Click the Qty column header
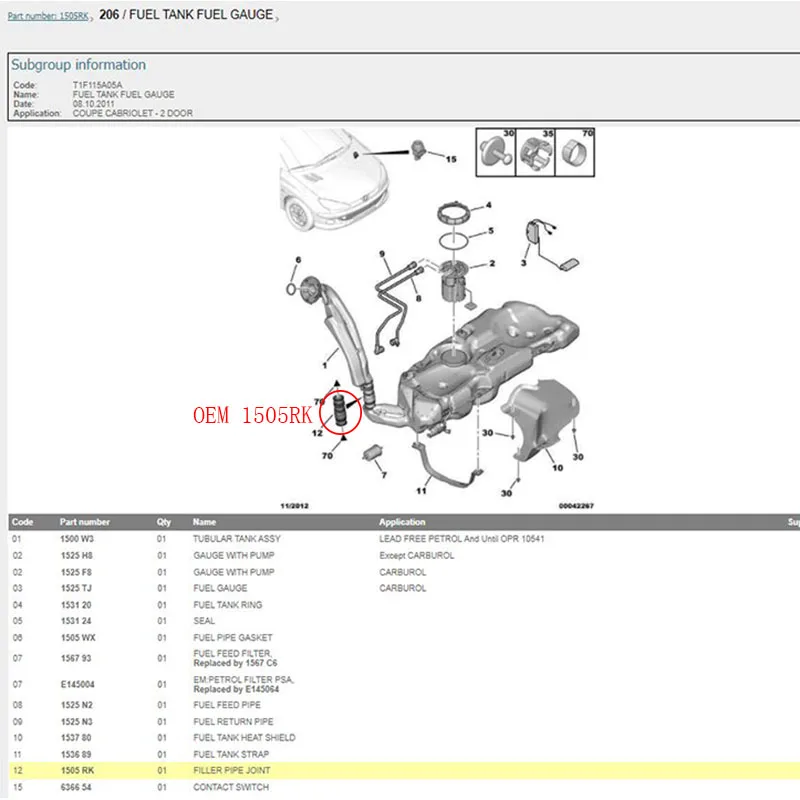 [164, 522]
